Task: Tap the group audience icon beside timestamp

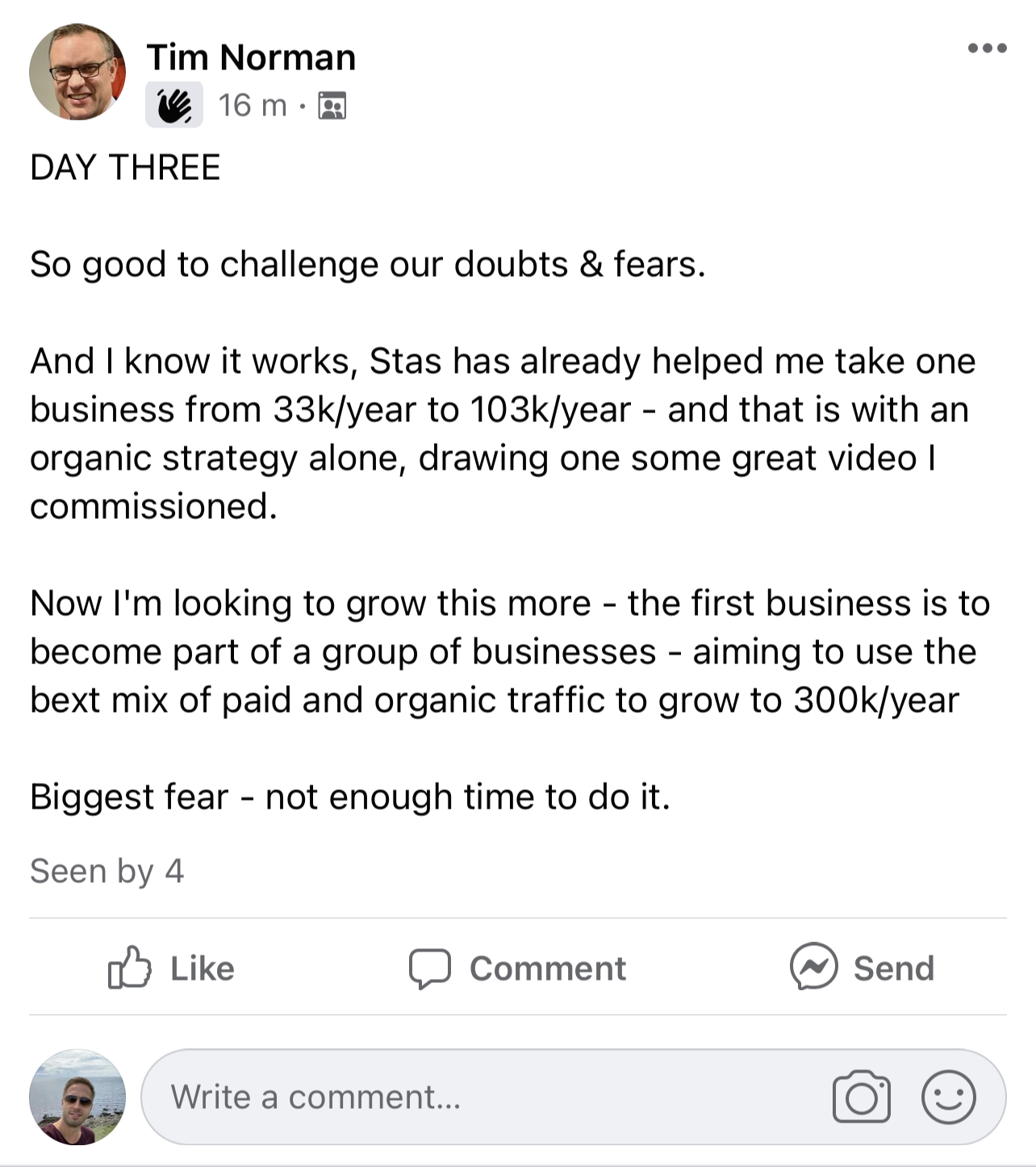Action: pos(332,106)
